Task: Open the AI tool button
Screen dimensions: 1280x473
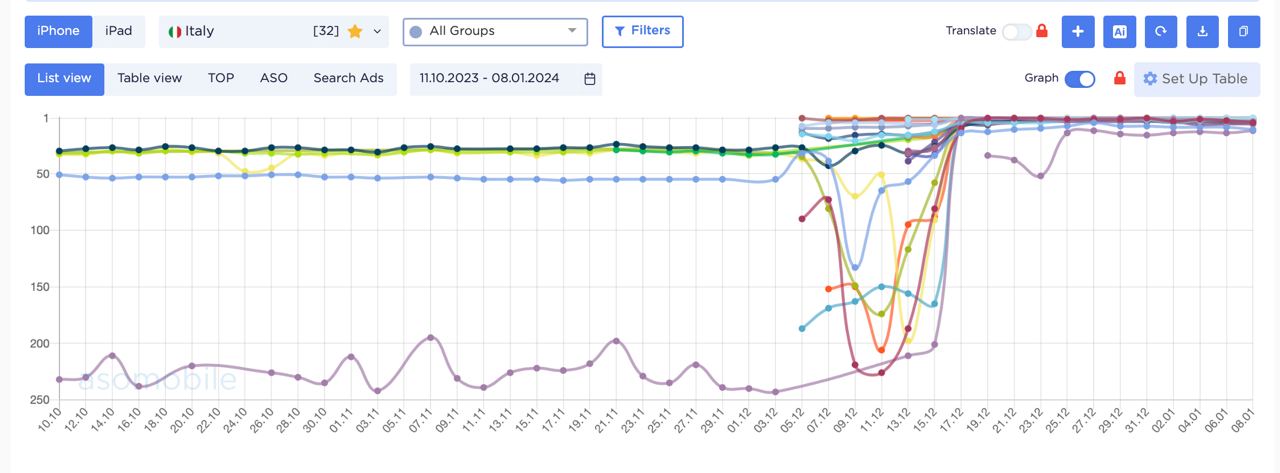Action: 1120,31
